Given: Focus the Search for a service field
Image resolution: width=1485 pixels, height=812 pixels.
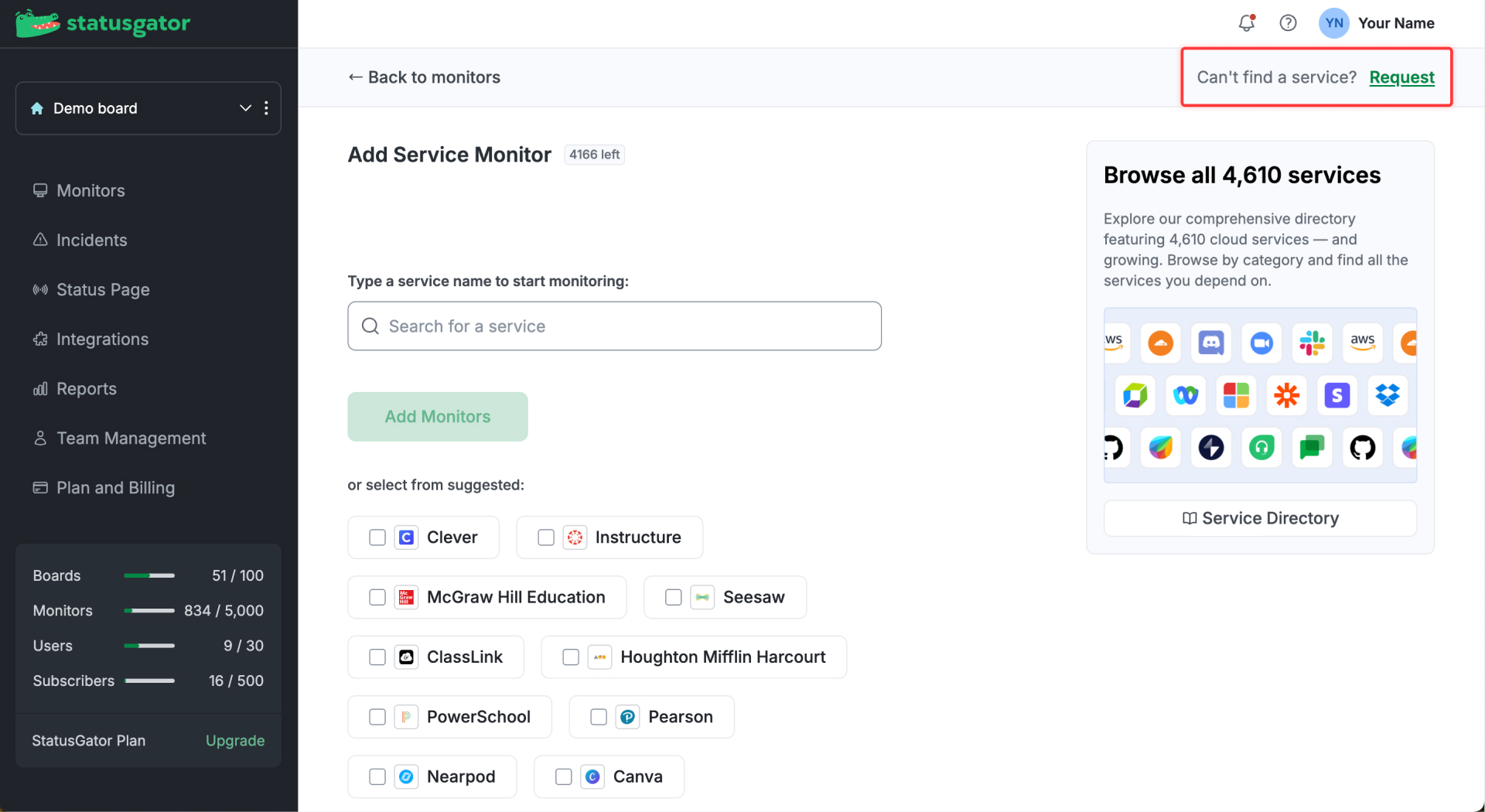Looking at the screenshot, I should [x=614, y=326].
